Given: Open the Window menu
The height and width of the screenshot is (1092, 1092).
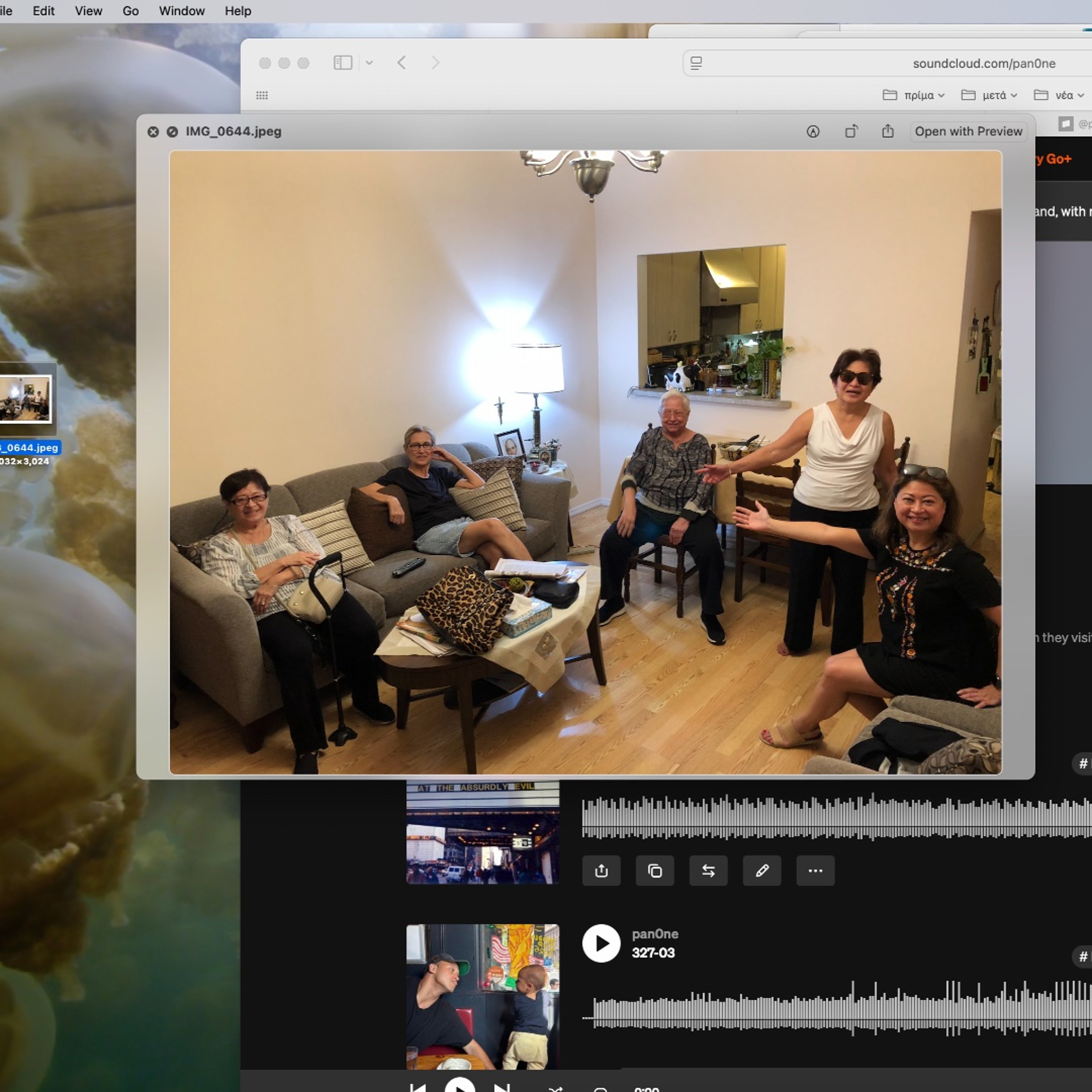Looking at the screenshot, I should click(181, 11).
